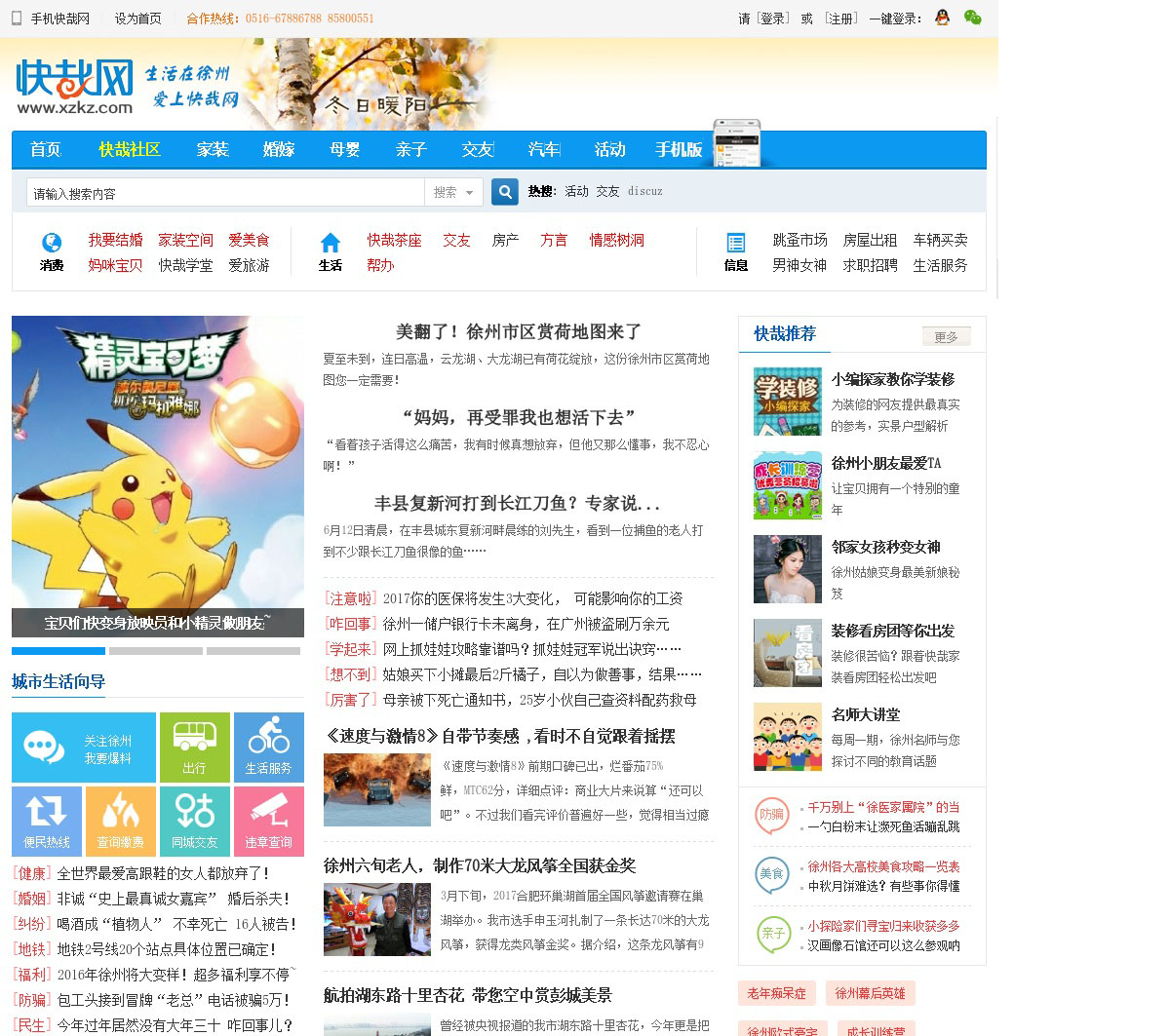This screenshot has width=1170, height=1036.
Task: Open the 亲子 nav tab
Action: pyautogui.click(x=411, y=149)
